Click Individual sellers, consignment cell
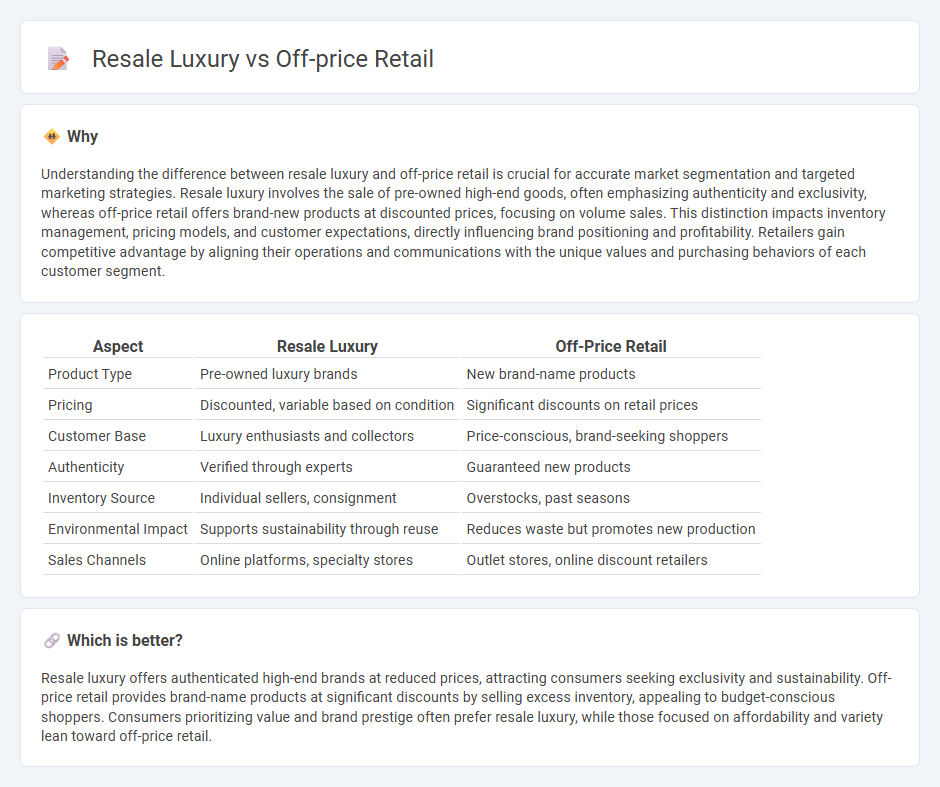Viewport: 940px width, 787px height. pyautogui.click(x=298, y=498)
